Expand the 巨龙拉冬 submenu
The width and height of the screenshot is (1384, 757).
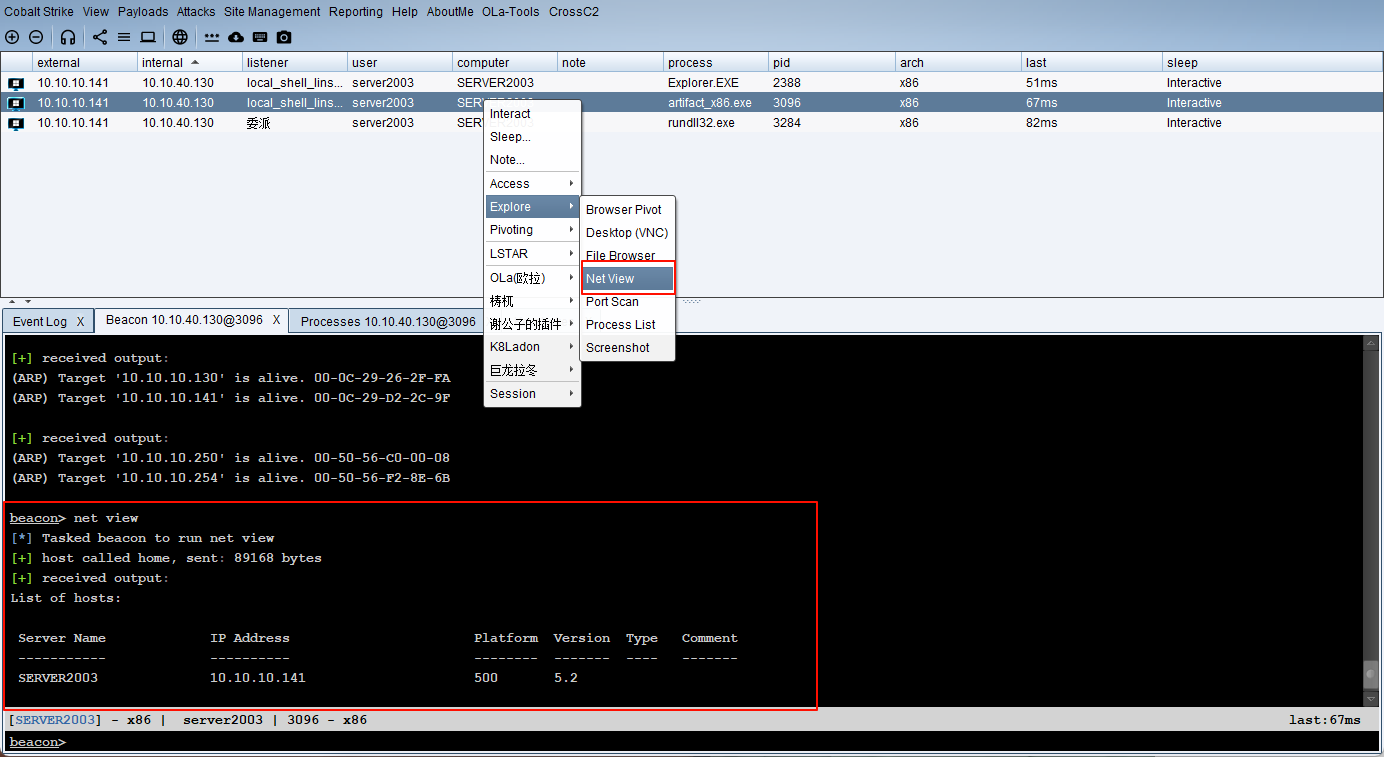click(x=532, y=370)
